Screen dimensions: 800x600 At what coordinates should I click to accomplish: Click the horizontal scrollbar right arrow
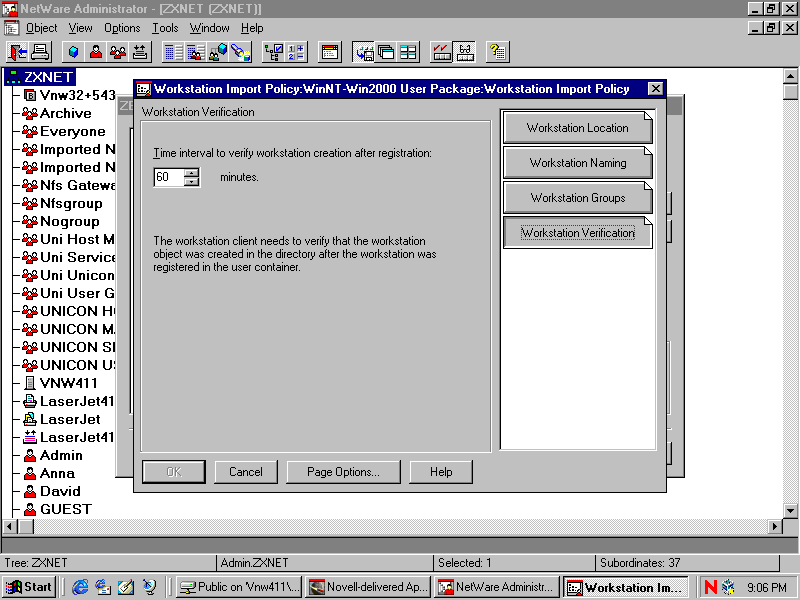(775, 526)
